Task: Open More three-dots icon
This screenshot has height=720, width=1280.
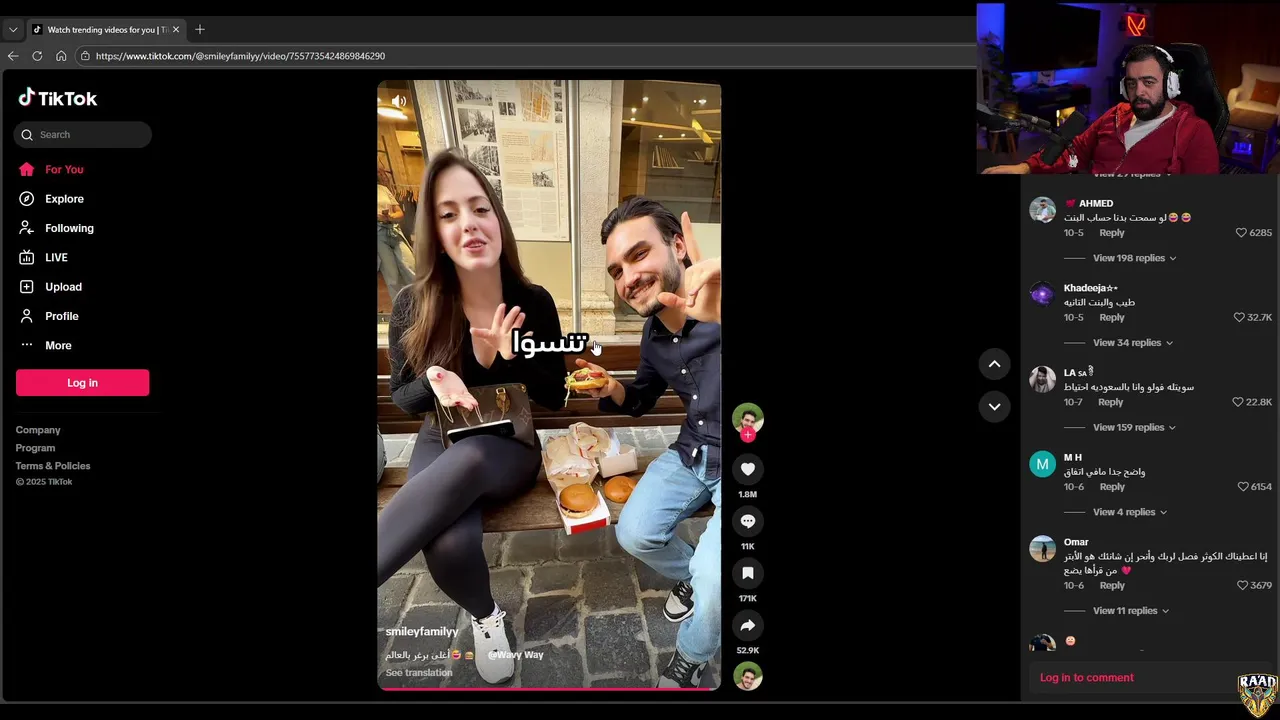Action: click(27, 345)
